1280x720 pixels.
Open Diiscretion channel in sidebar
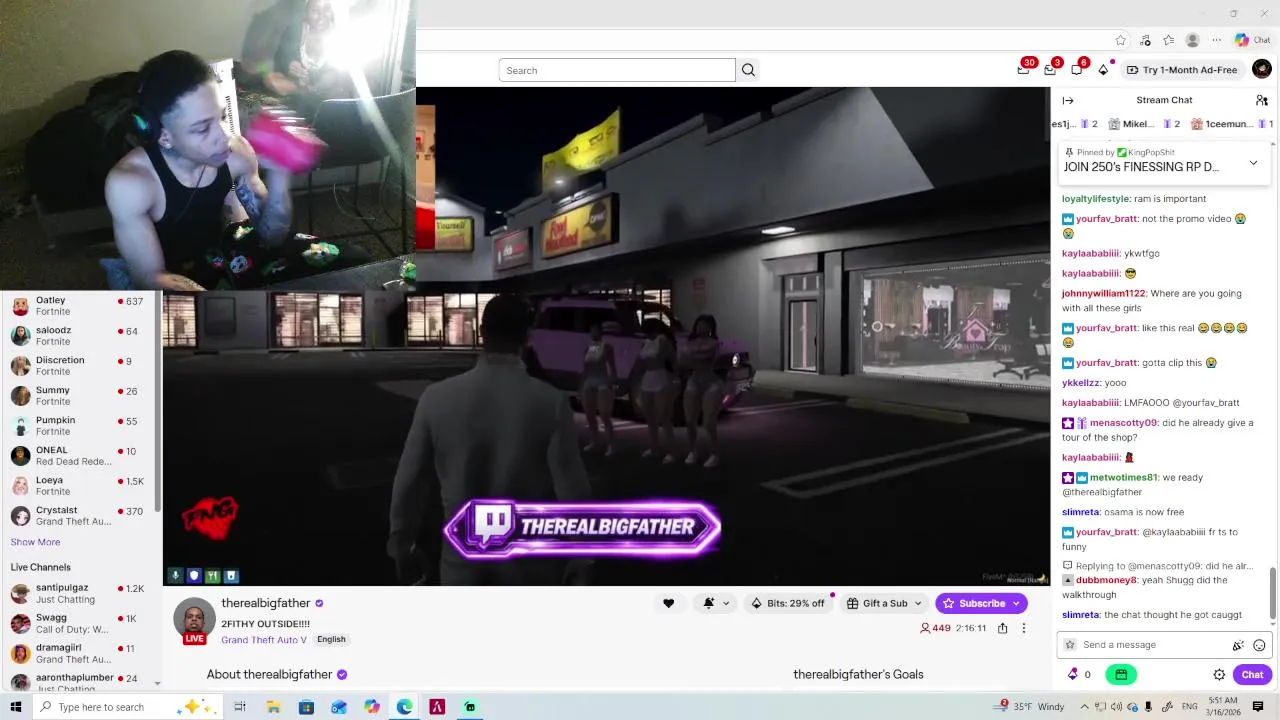80,366
